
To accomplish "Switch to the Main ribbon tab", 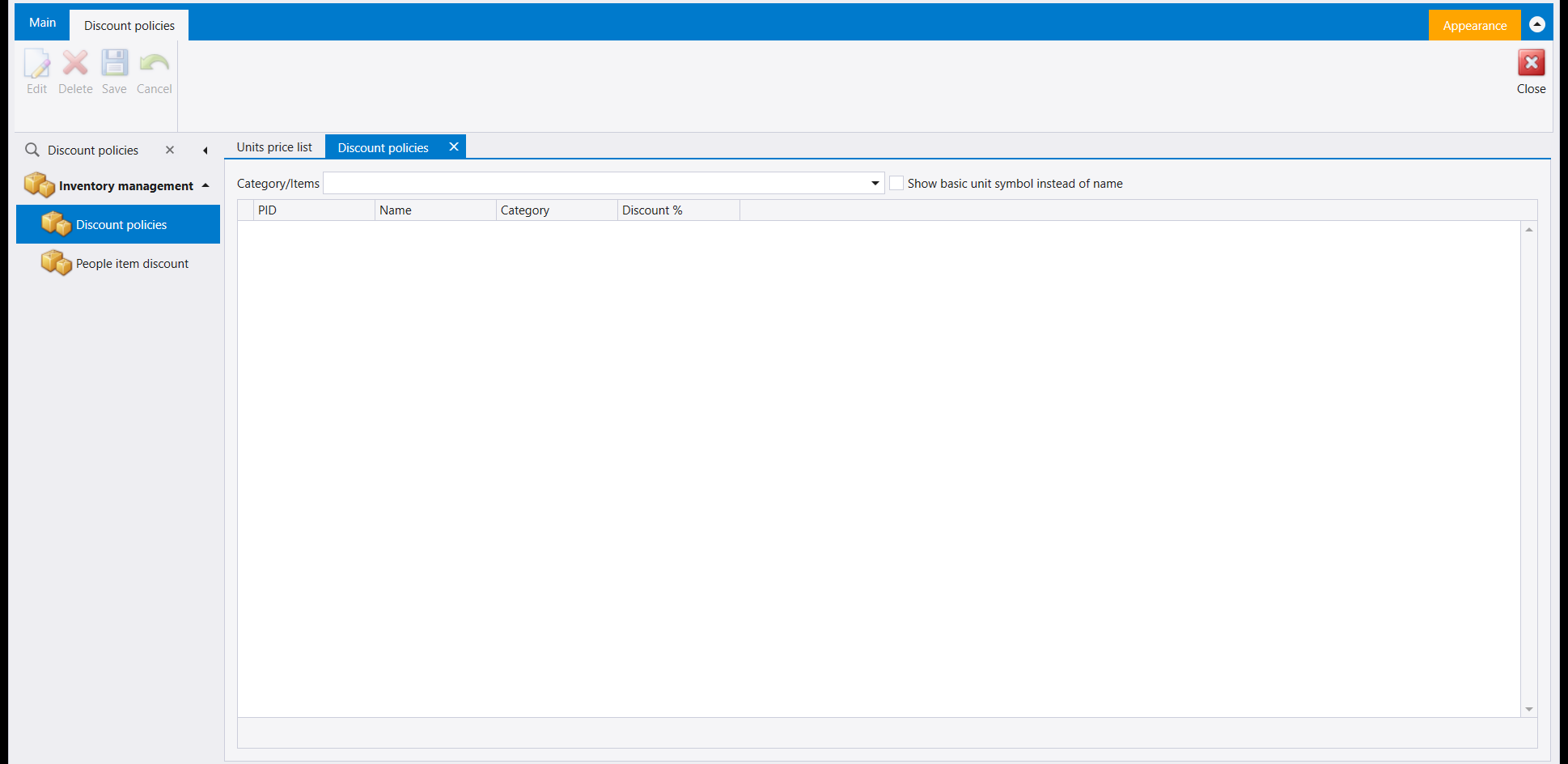I will [x=43, y=23].
